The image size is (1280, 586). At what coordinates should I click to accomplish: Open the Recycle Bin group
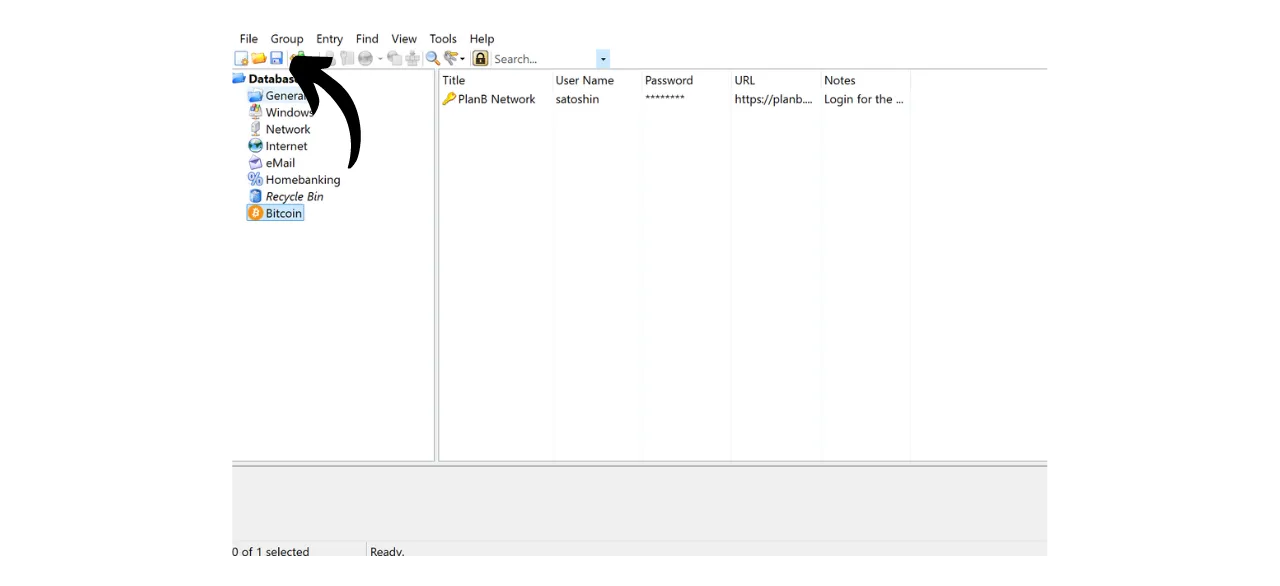tap(294, 196)
